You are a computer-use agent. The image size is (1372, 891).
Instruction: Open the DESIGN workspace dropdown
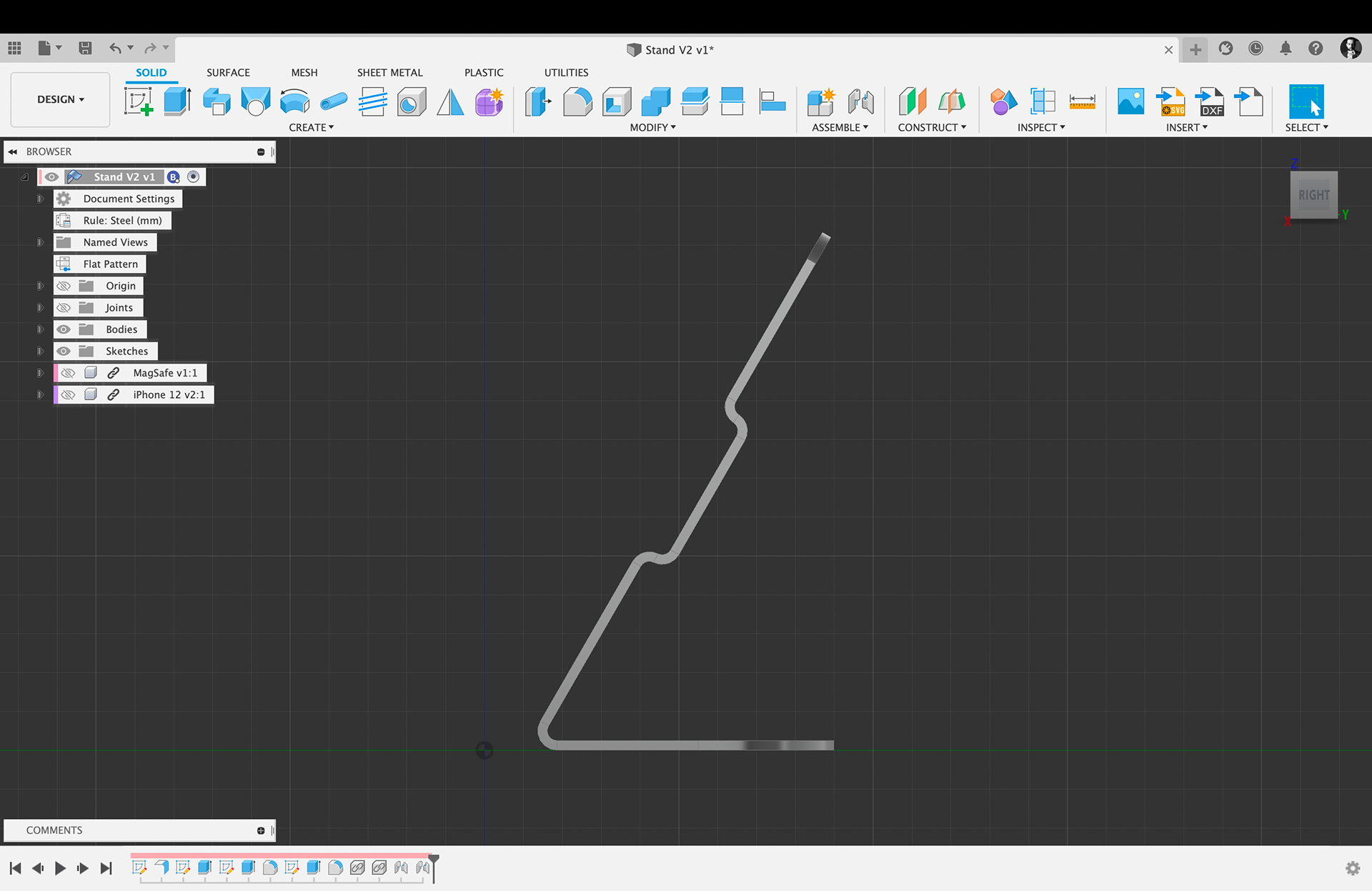(x=61, y=99)
